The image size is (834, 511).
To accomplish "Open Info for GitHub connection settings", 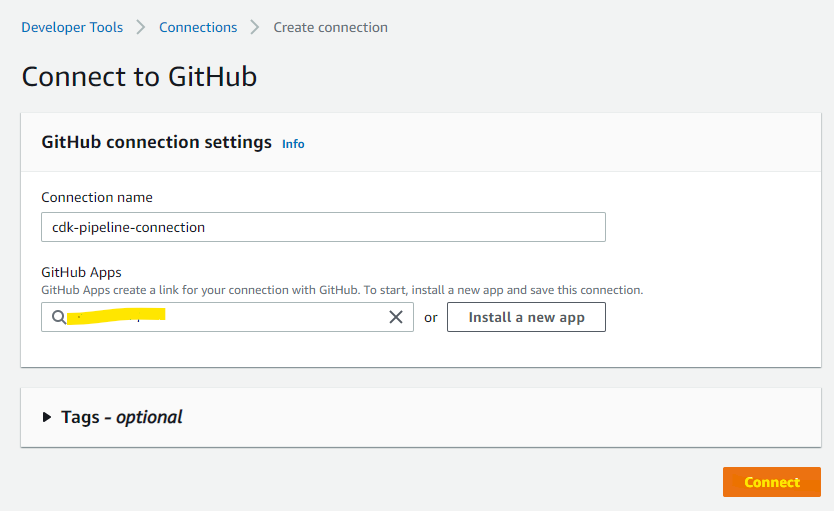I will (293, 144).
